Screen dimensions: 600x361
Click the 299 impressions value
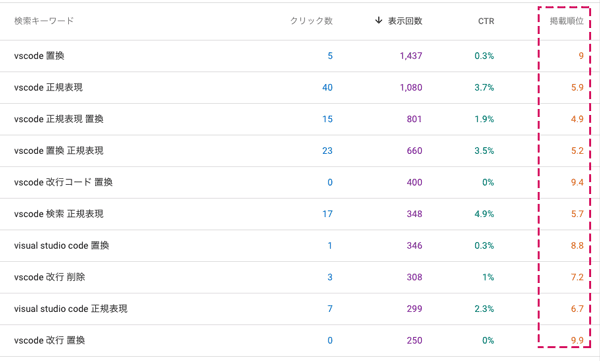[x=414, y=309]
